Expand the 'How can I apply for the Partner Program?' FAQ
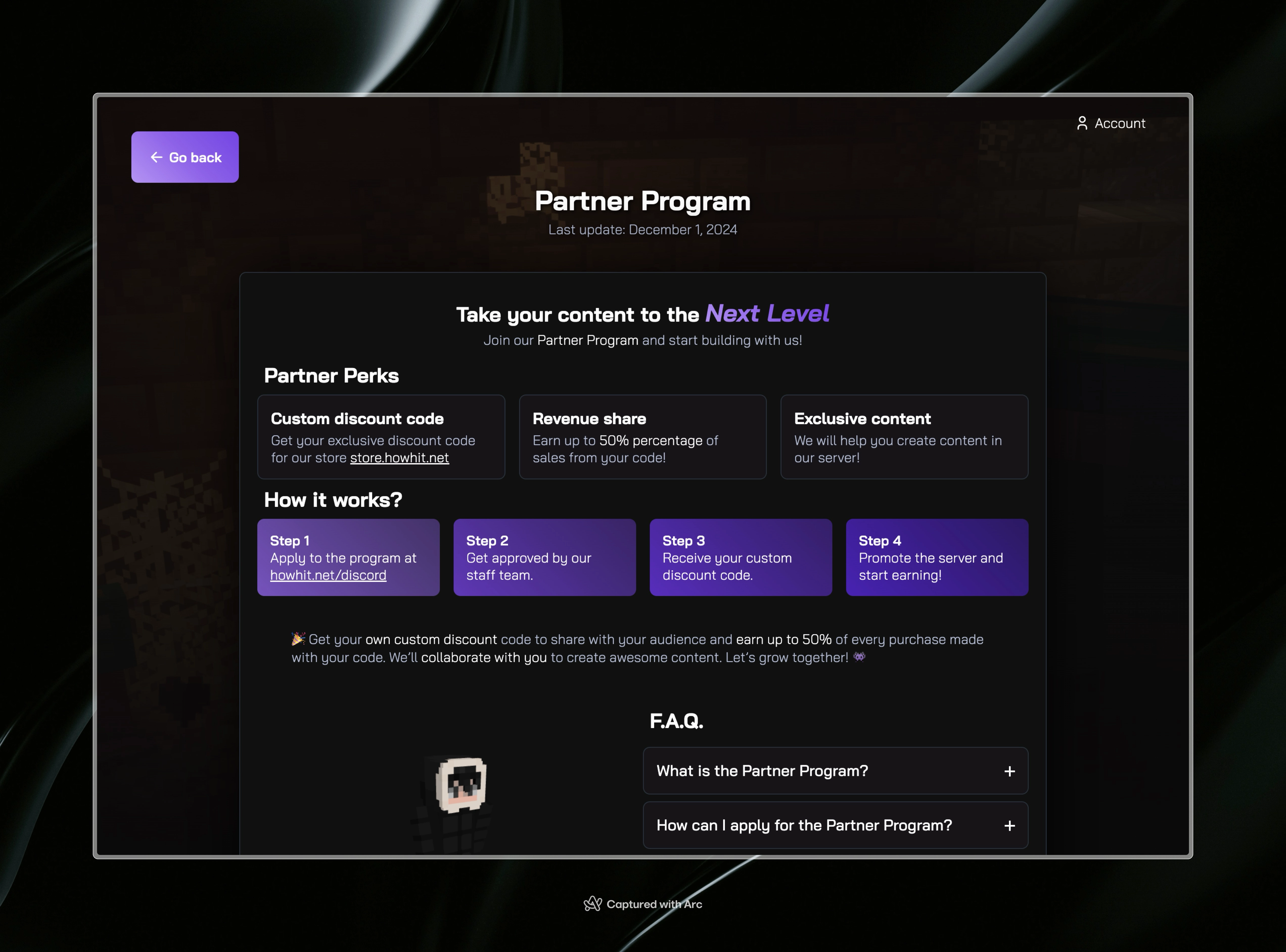Viewport: 1286px width, 952px height. [835, 825]
